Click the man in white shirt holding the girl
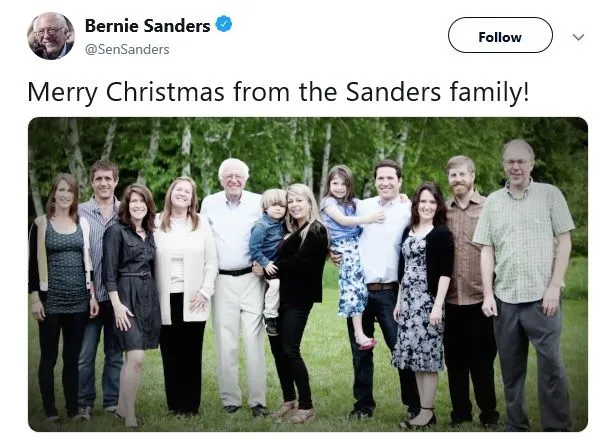This screenshot has height=445, width=616. [x=386, y=270]
